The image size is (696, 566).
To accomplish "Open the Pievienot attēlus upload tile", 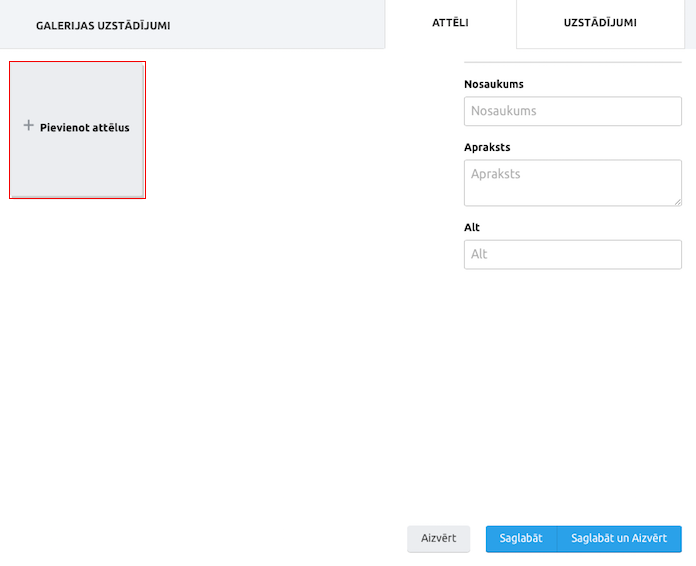I will click(x=77, y=130).
